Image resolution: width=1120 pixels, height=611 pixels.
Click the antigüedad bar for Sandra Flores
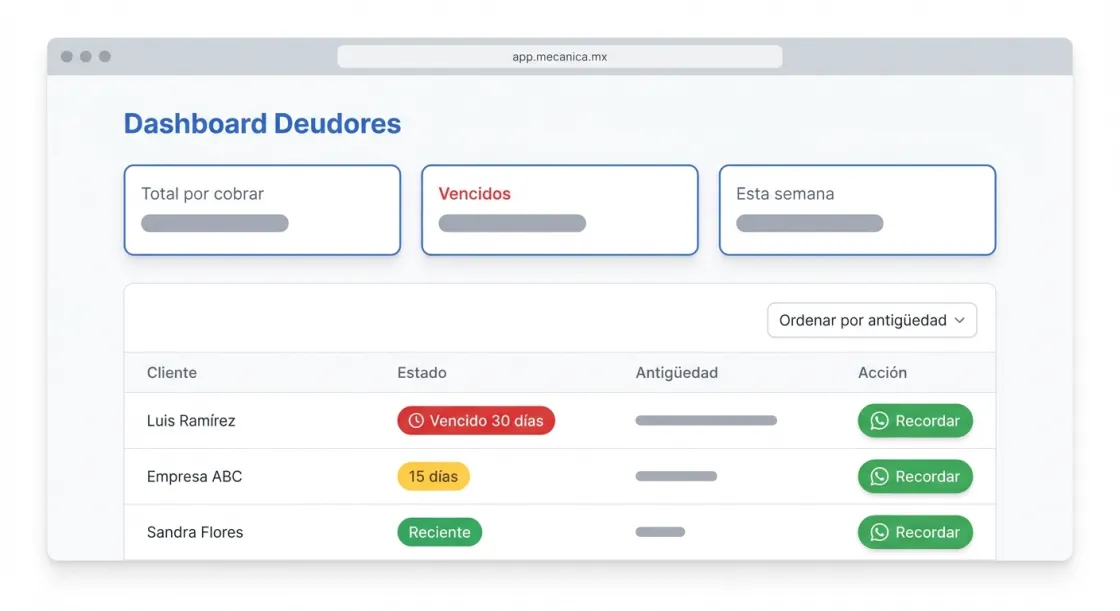click(660, 532)
